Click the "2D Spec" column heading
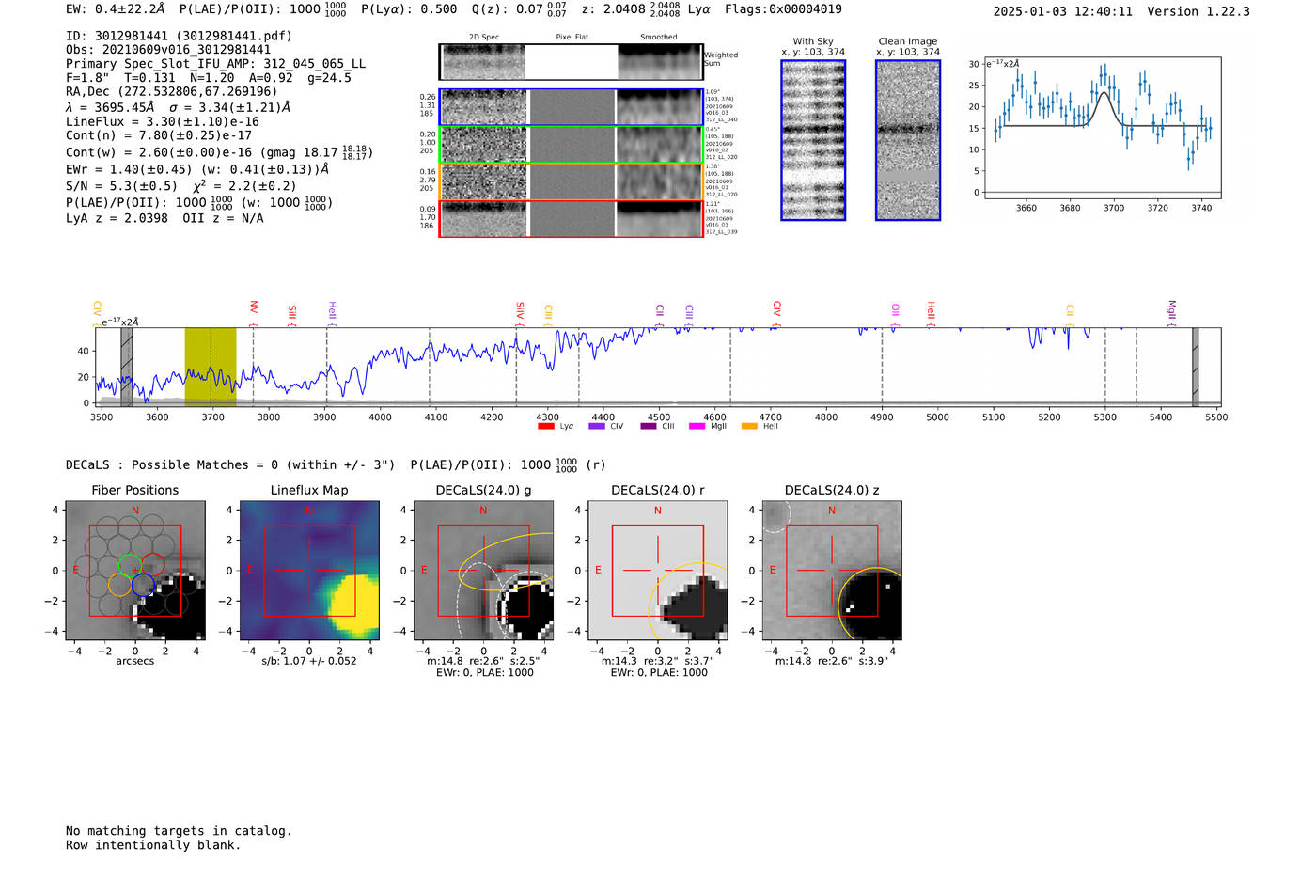The image size is (1316, 896). tap(484, 38)
